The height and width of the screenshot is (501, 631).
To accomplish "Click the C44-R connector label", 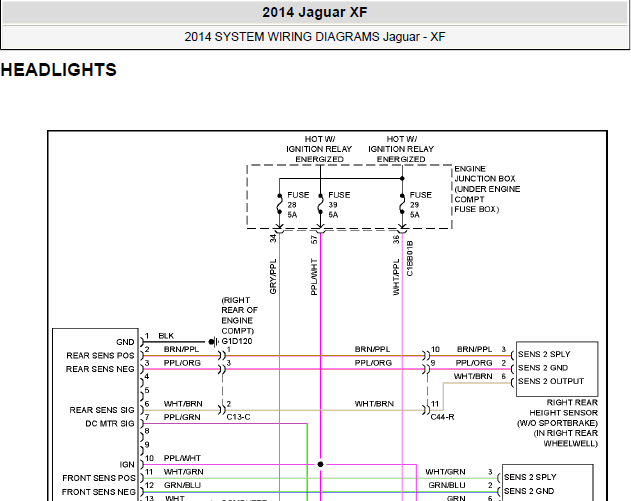I will pyautogui.click(x=442, y=417).
